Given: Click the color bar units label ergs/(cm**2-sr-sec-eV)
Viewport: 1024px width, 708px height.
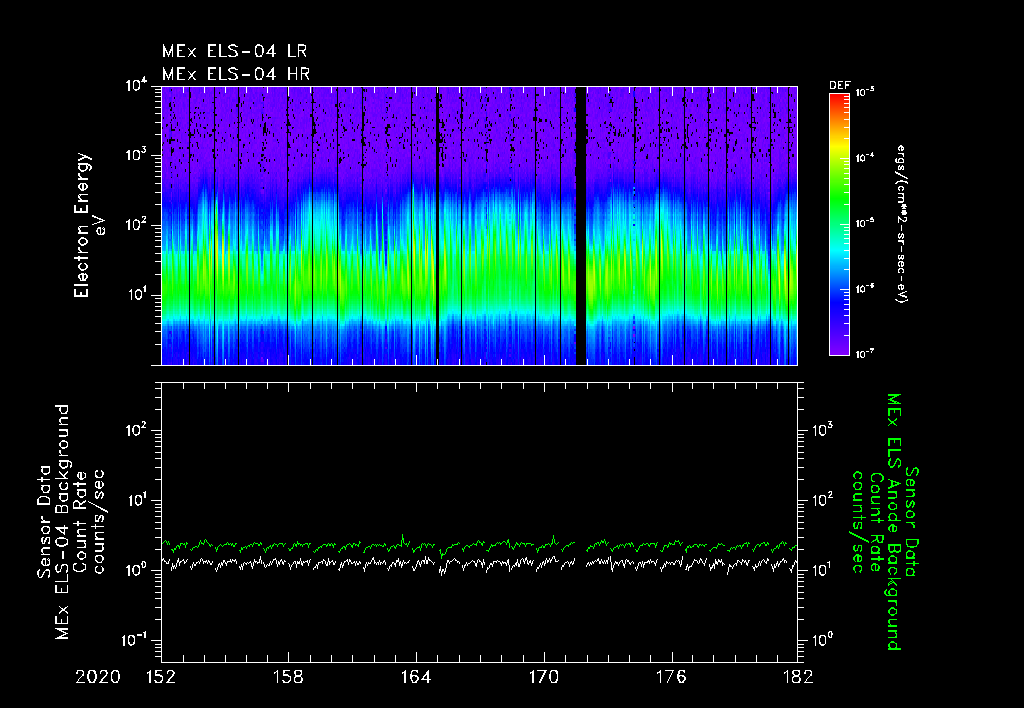Looking at the screenshot, I should click(902, 224).
